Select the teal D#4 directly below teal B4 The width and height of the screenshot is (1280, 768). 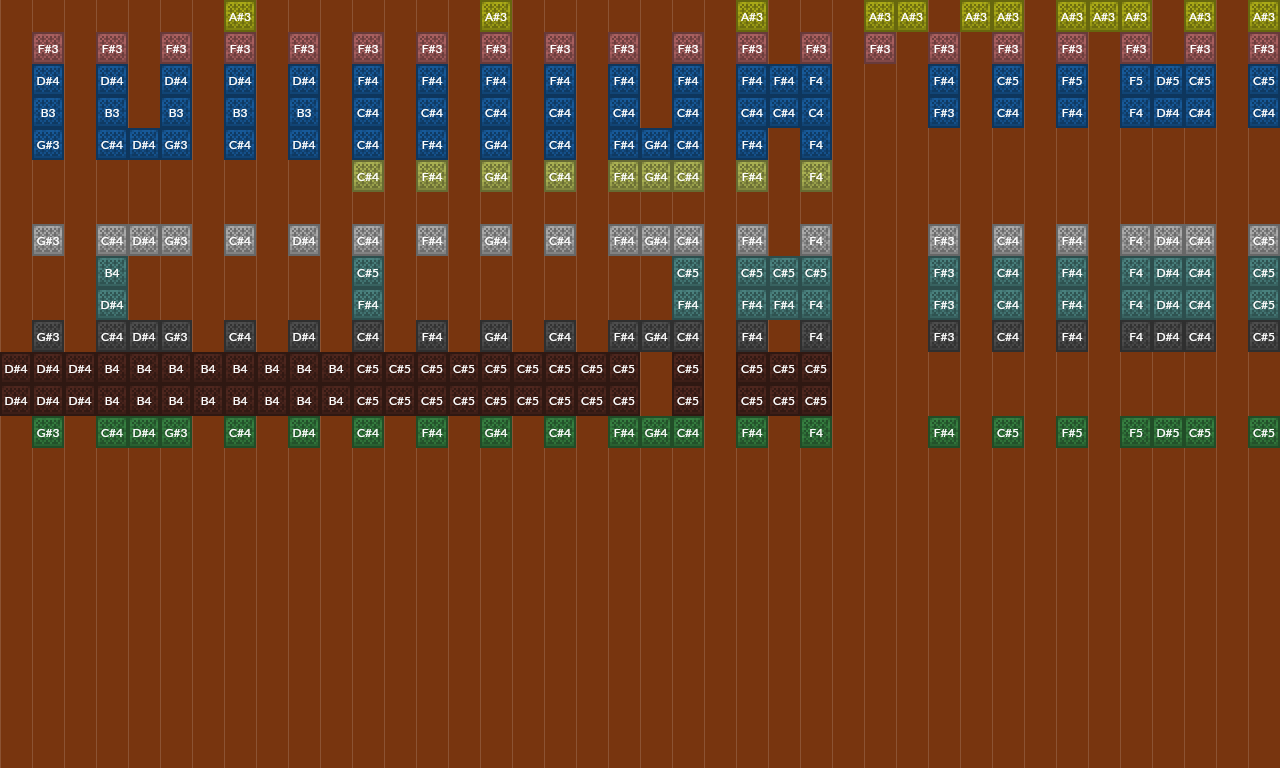click(x=112, y=305)
